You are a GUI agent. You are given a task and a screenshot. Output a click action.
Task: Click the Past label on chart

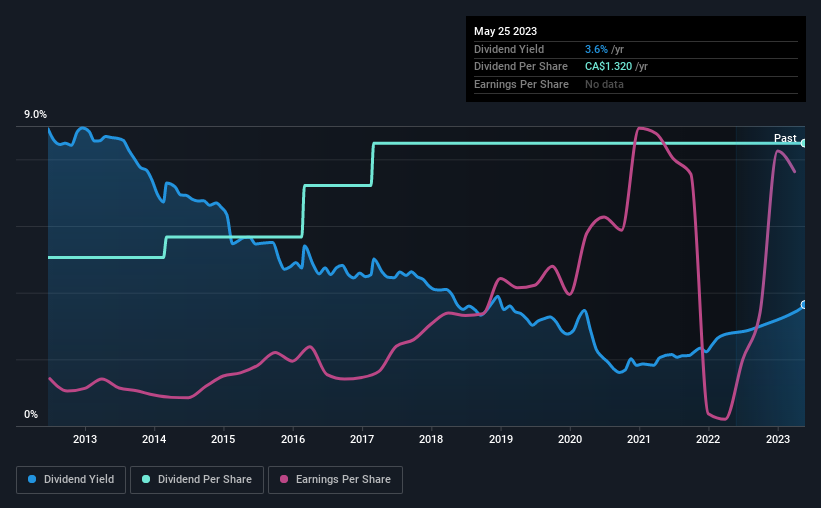(x=785, y=138)
